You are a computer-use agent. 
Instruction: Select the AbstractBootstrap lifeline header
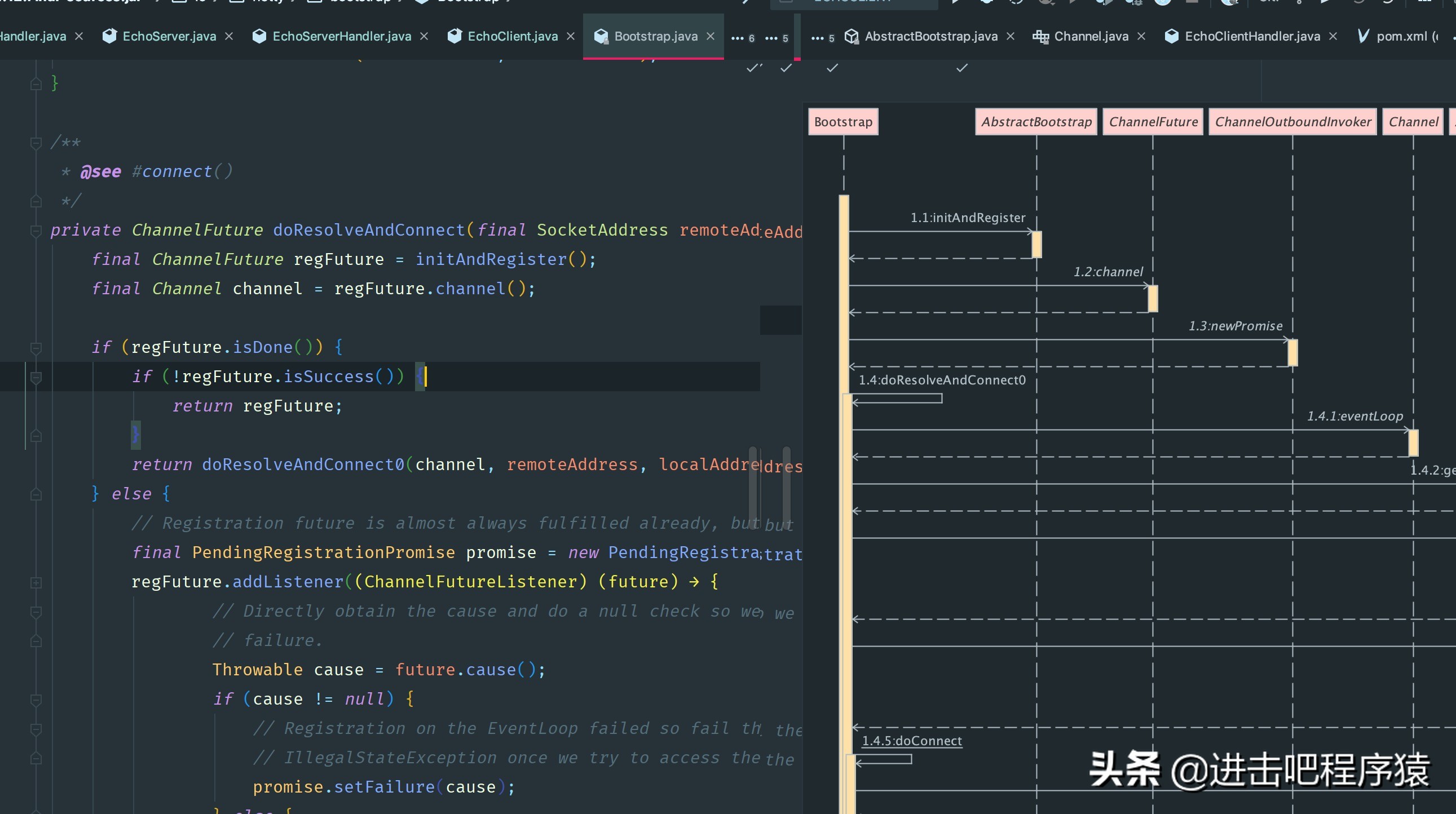(x=1036, y=121)
